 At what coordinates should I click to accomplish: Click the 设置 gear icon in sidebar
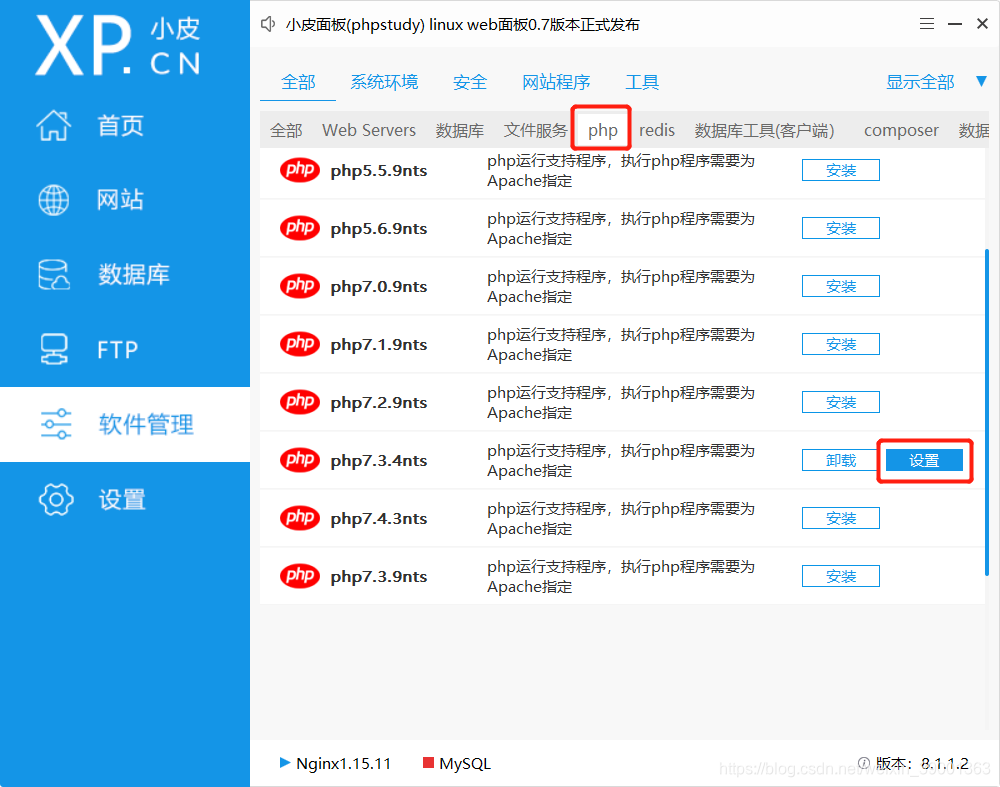[56, 499]
